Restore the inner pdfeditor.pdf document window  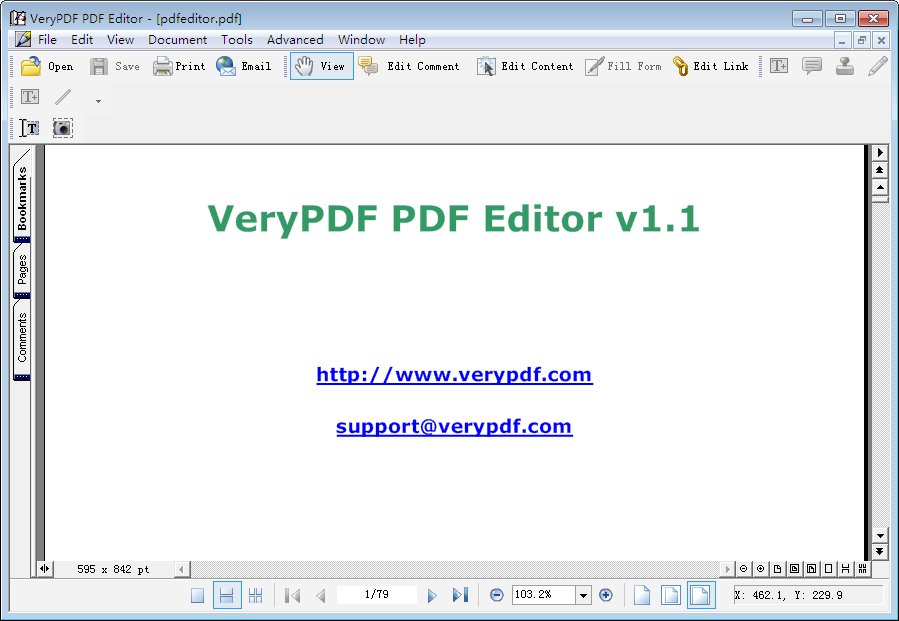pos(861,40)
